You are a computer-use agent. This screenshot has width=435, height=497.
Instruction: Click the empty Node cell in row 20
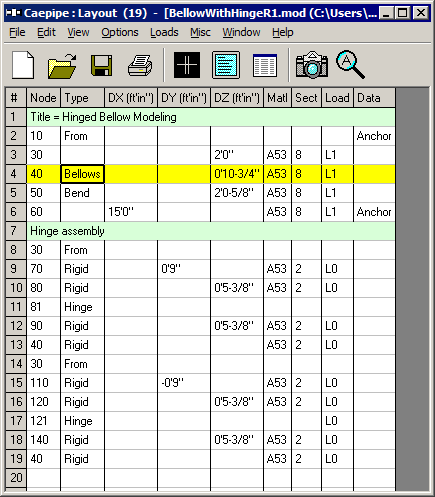click(x=44, y=478)
